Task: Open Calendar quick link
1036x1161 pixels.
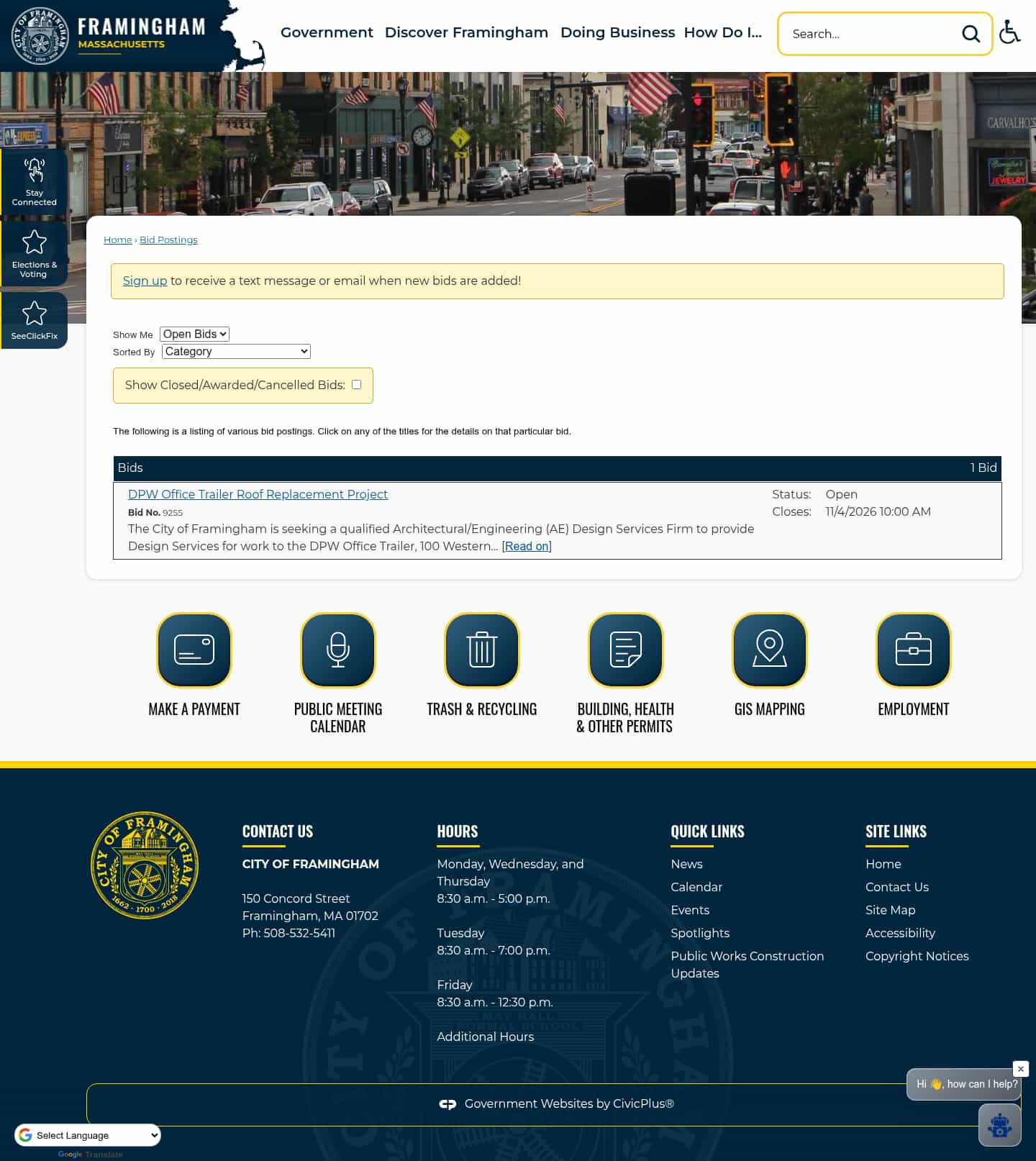Action: 696,887
